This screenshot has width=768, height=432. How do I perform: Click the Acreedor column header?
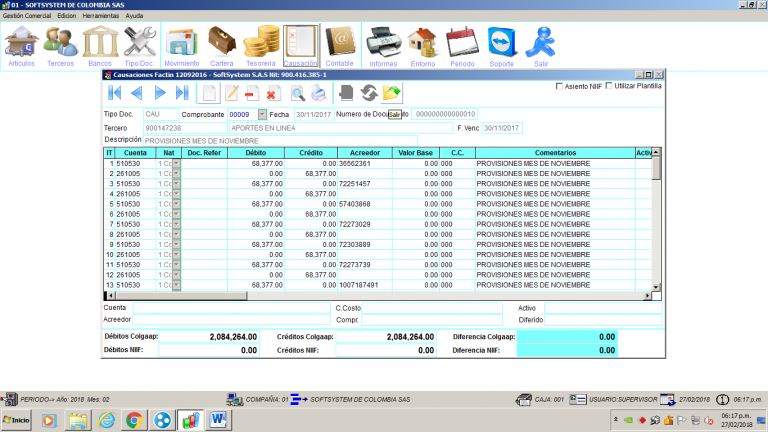click(x=365, y=153)
